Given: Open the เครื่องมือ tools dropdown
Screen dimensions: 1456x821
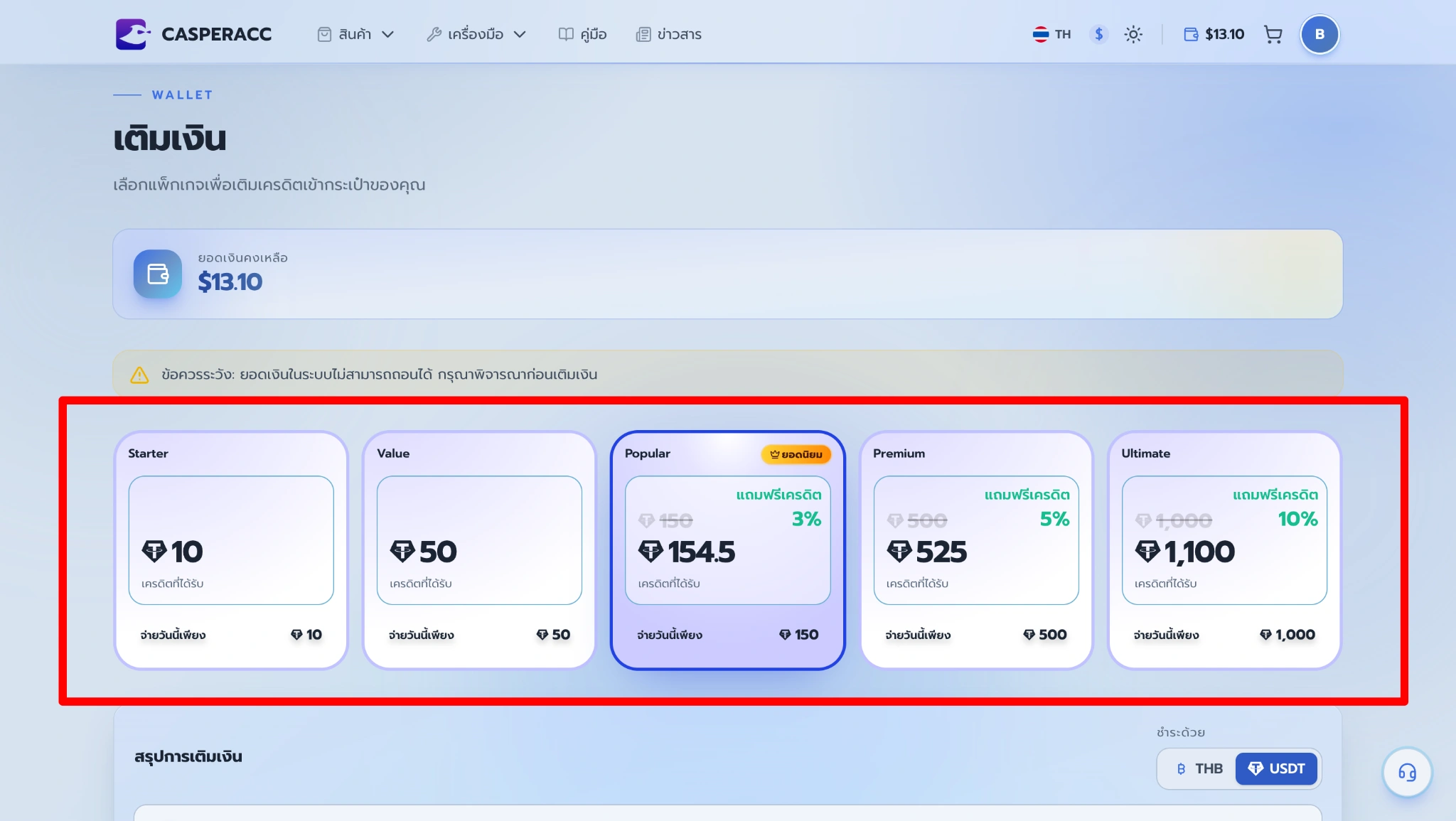Looking at the screenshot, I should coord(476,34).
